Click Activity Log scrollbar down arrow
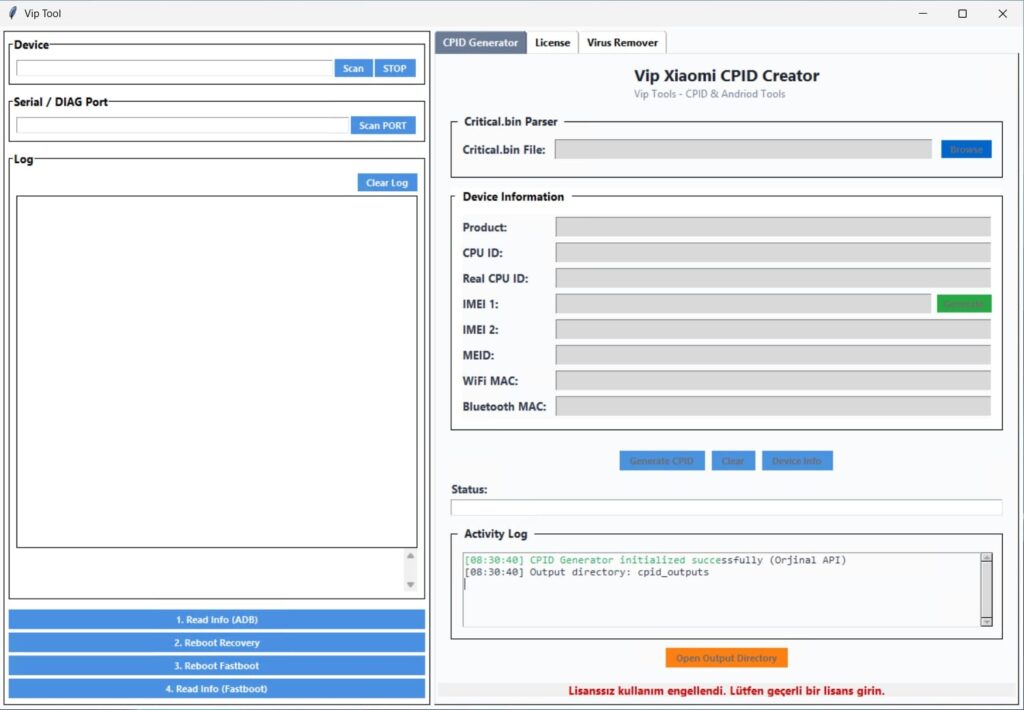This screenshot has height=710, width=1024. [986, 621]
